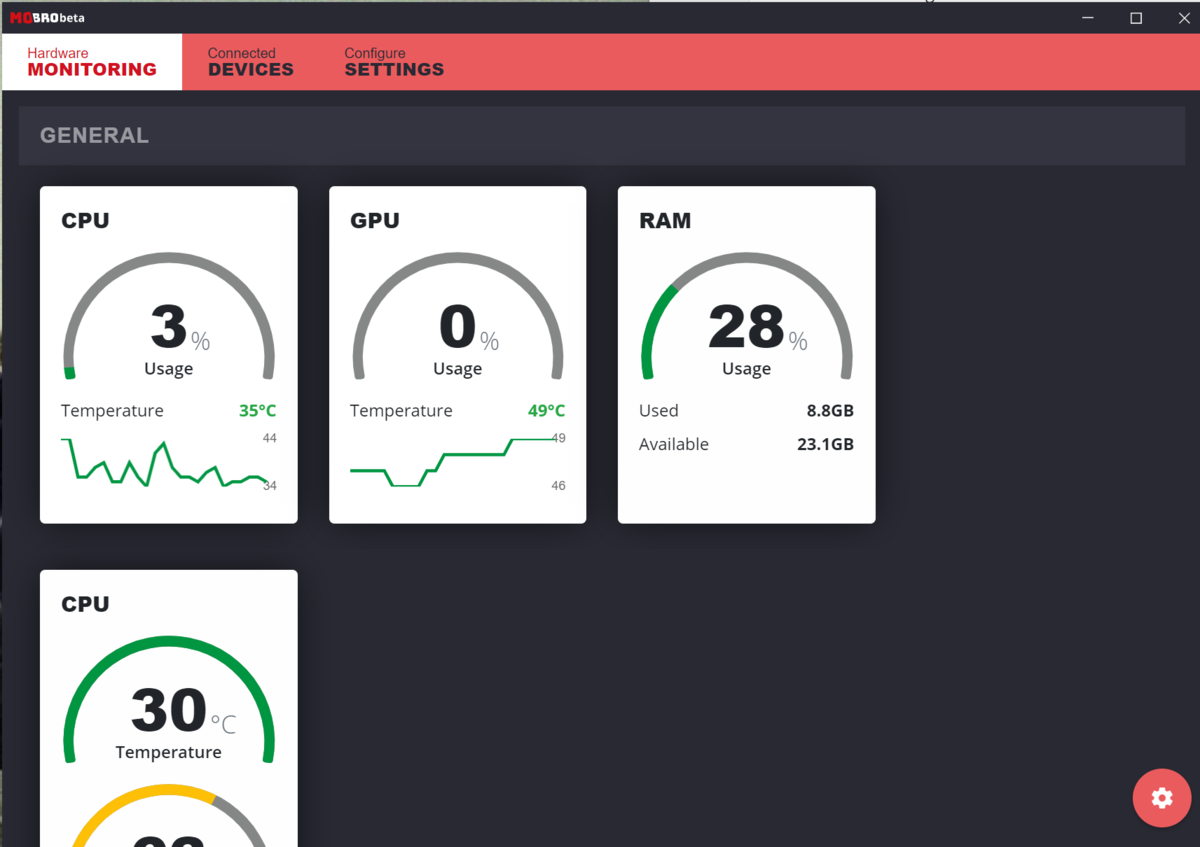
Task: Open the Configure Settings tab
Action: 394,62
